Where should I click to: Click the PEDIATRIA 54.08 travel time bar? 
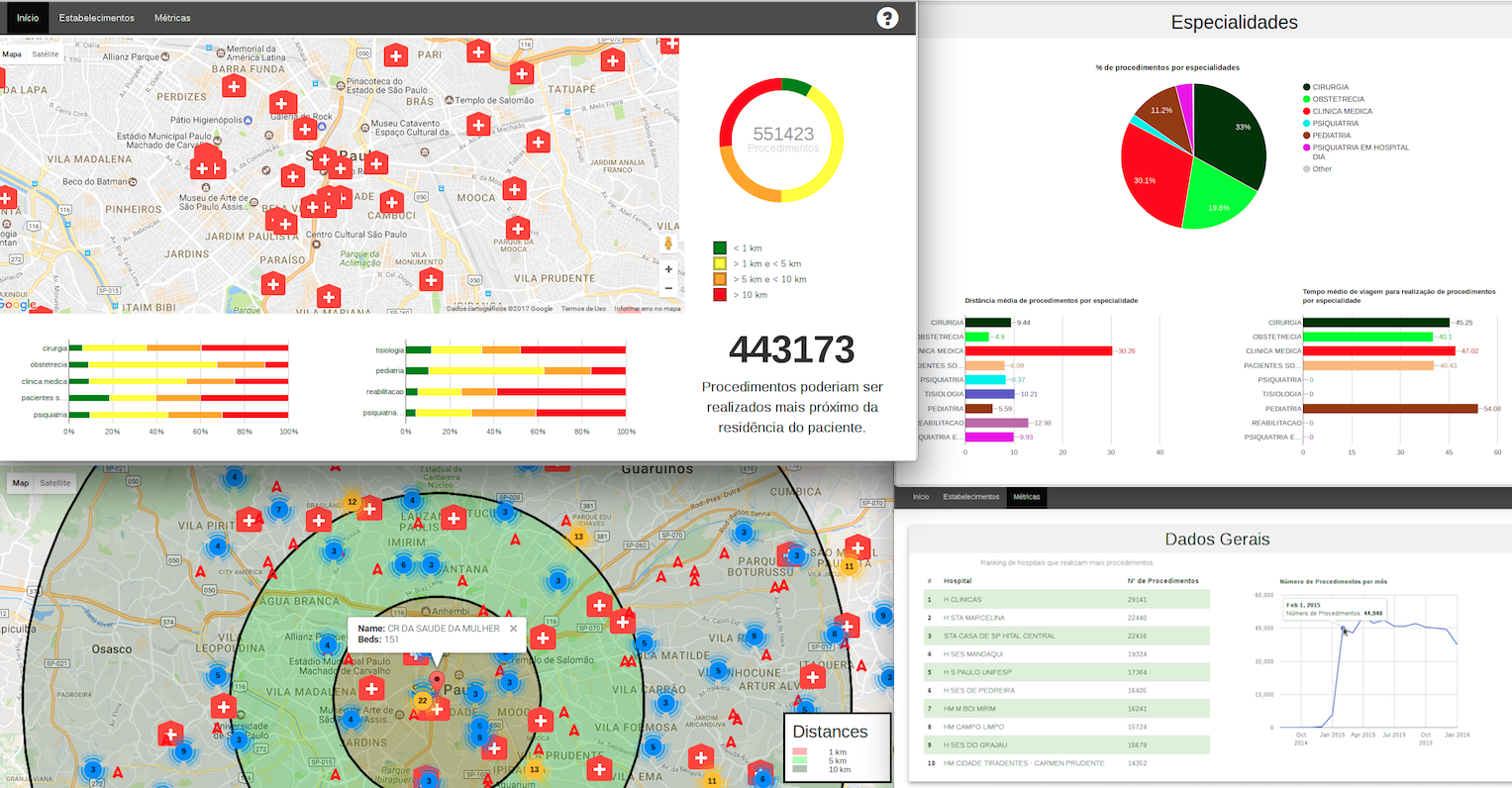(1390, 408)
